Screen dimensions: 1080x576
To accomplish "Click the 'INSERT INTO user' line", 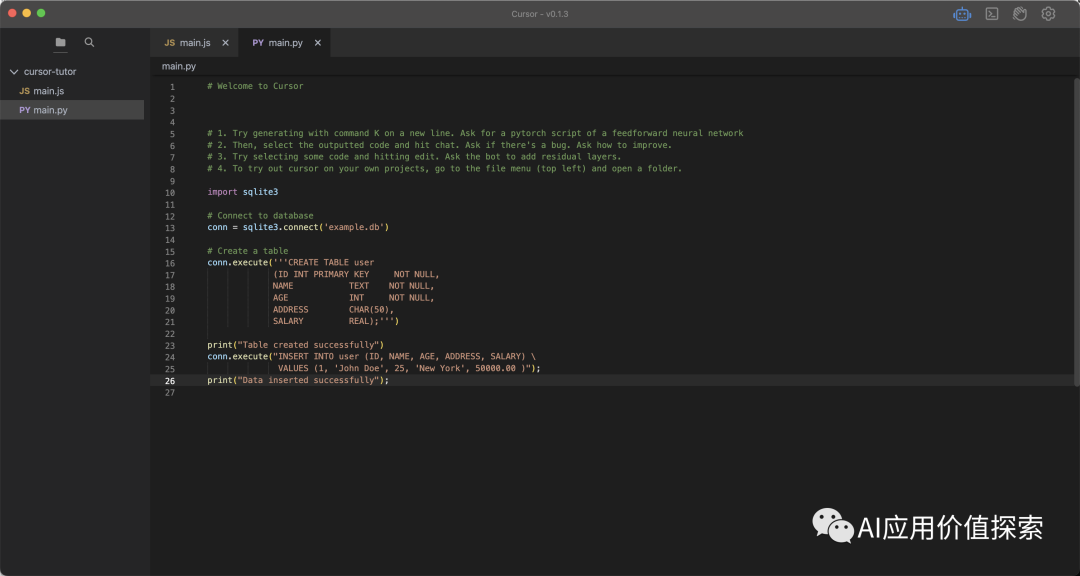I will click(371, 356).
